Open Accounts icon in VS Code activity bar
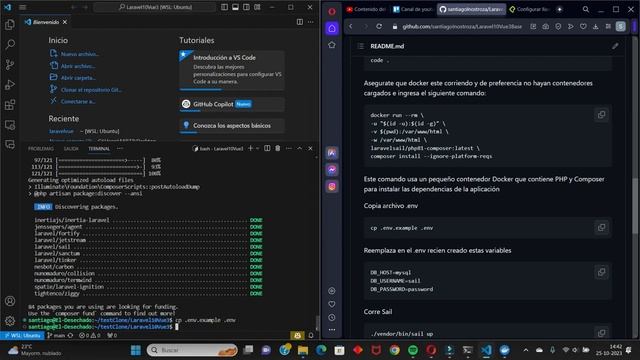This screenshot has height=360, width=640. tap(10, 301)
